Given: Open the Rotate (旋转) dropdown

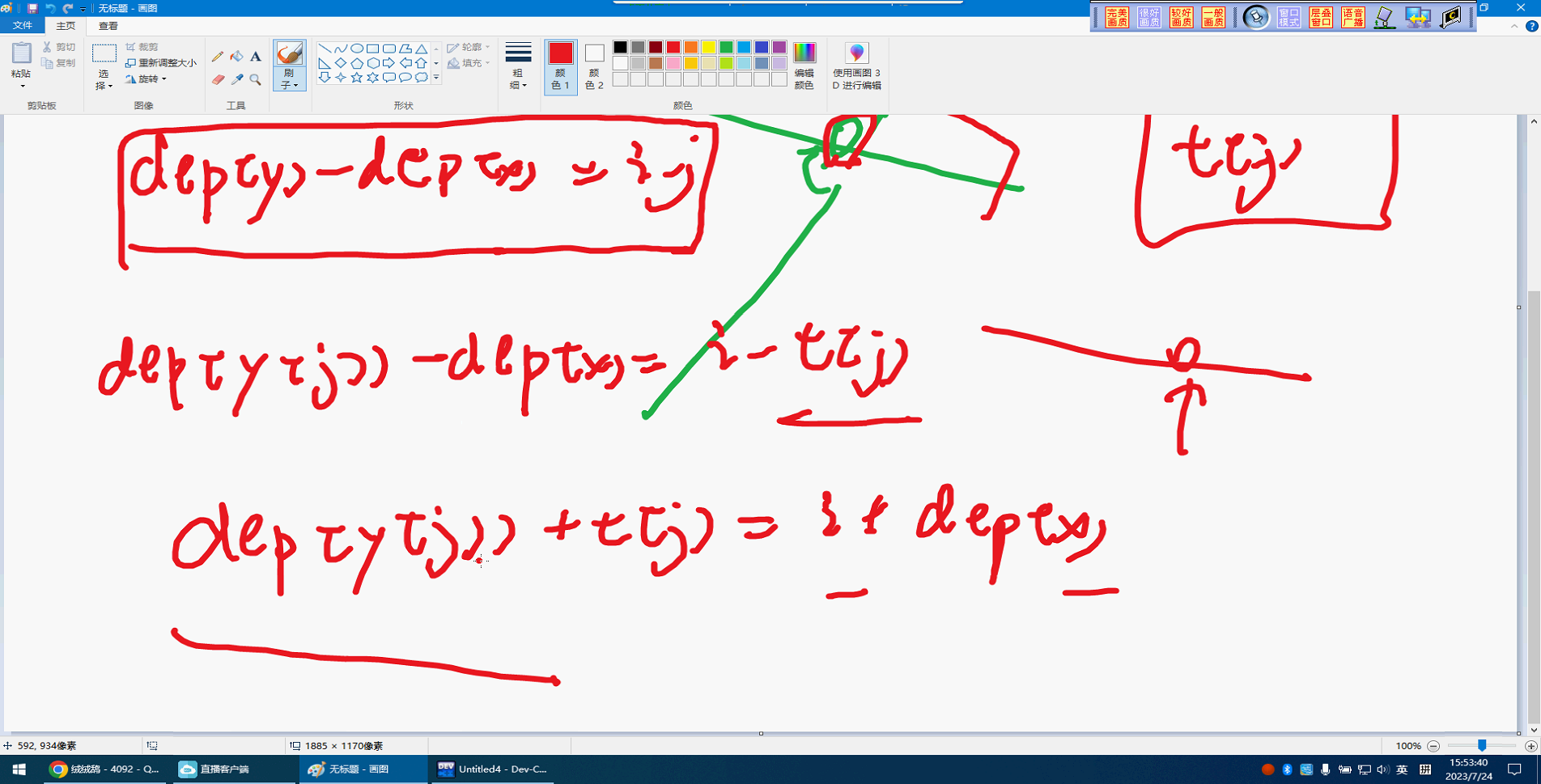Looking at the screenshot, I should coord(146,79).
